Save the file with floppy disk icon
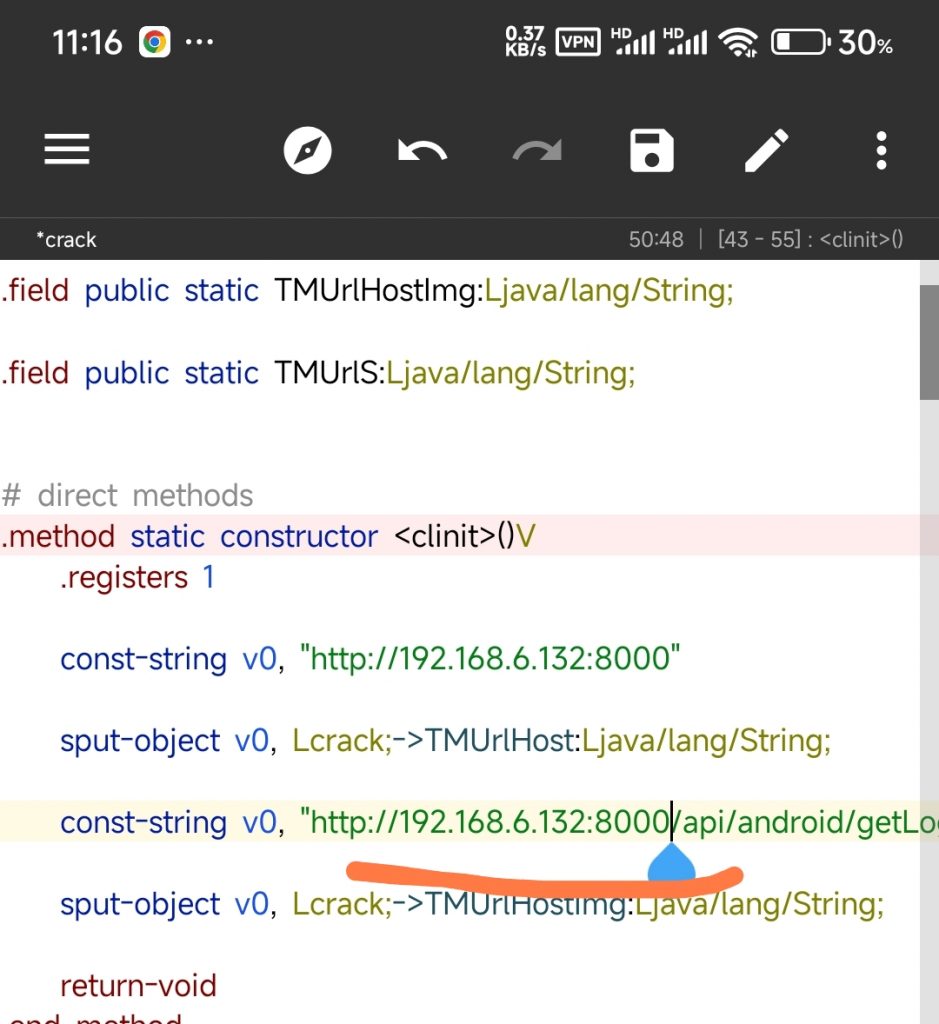The height and width of the screenshot is (1024, 939). [652, 152]
